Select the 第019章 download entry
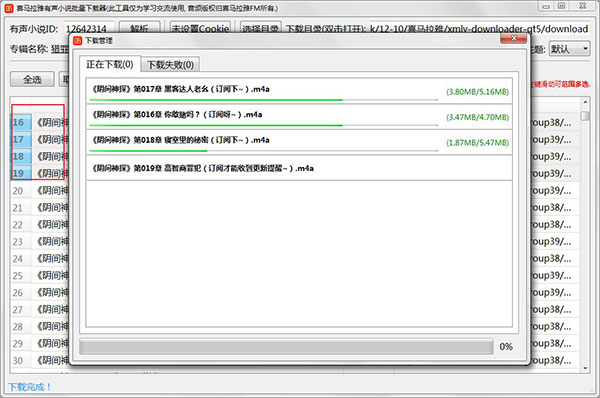Viewport: 600px width, 398px height. click(299, 168)
